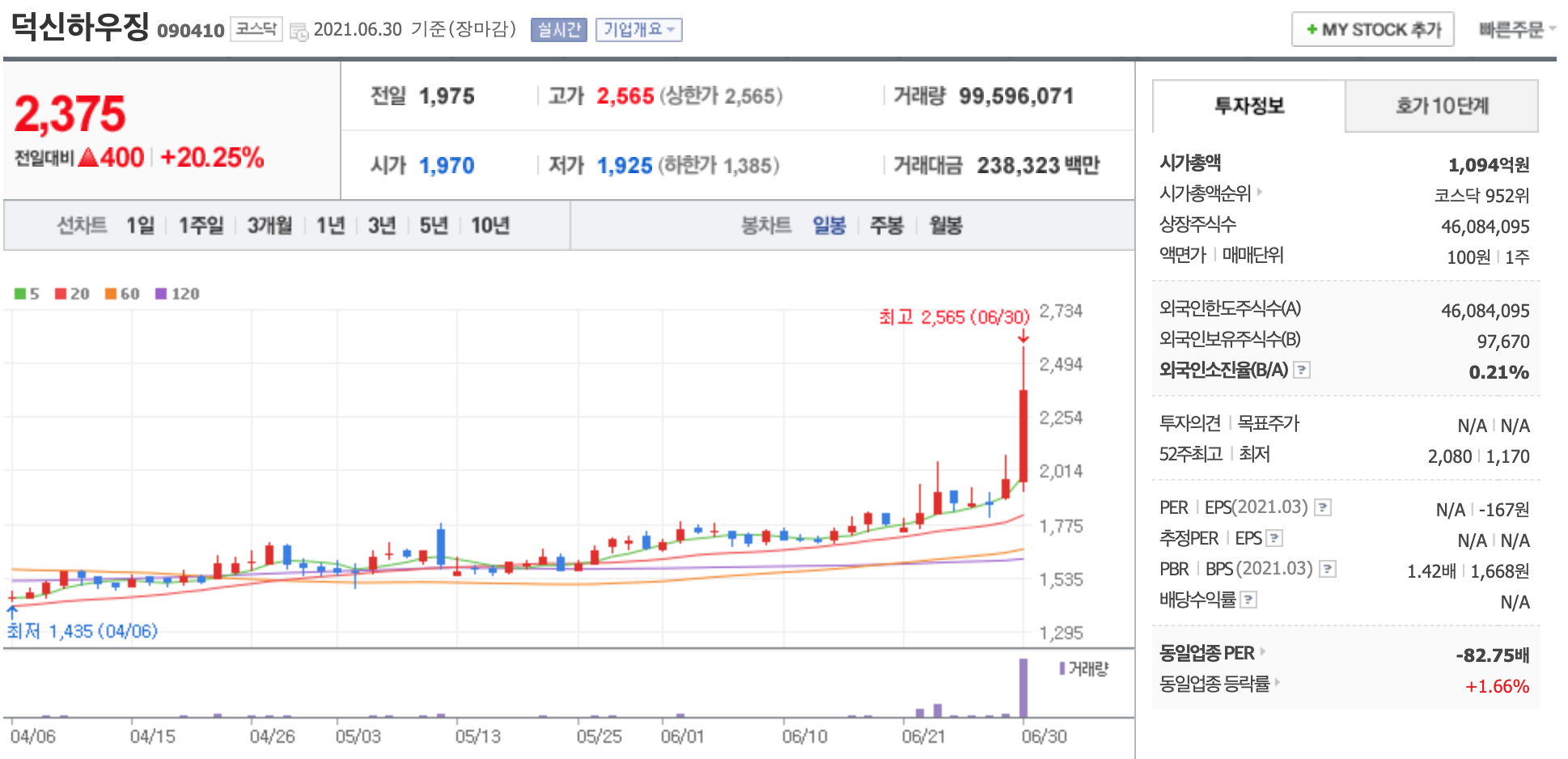The height and width of the screenshot is (759, 1568).
Task: Click the 외국인보유주식수 value 97,670
Action: point(1503,341)
